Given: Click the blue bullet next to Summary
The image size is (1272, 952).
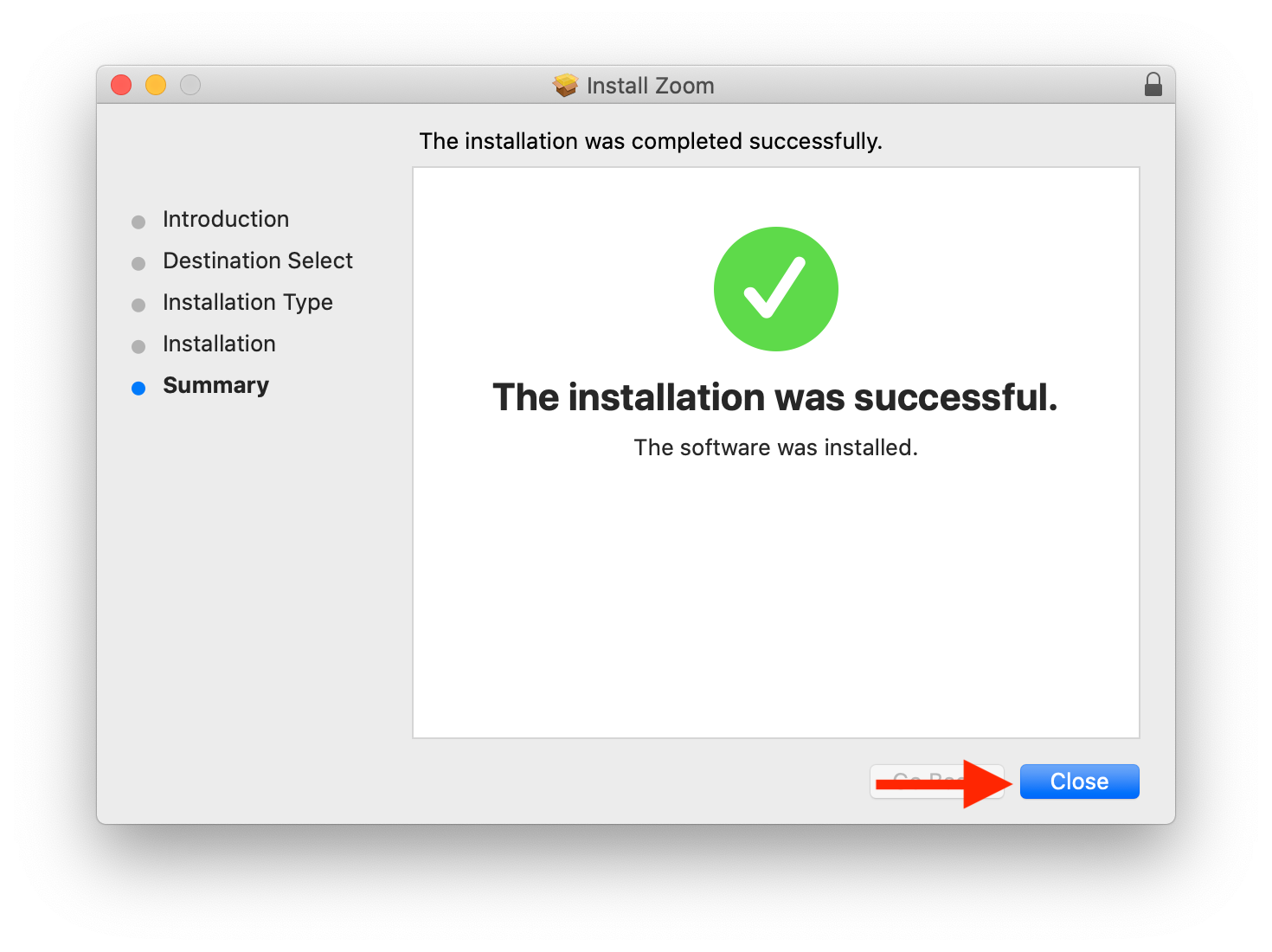Looking at the screenshot, I should click(x=138, y=389).
